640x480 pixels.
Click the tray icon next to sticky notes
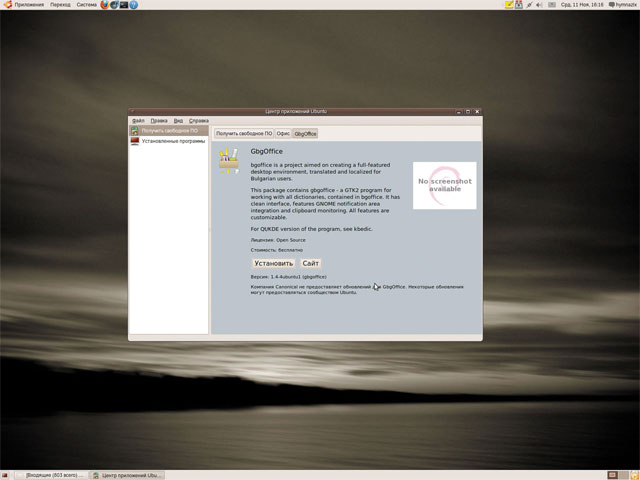click(519, 5)
